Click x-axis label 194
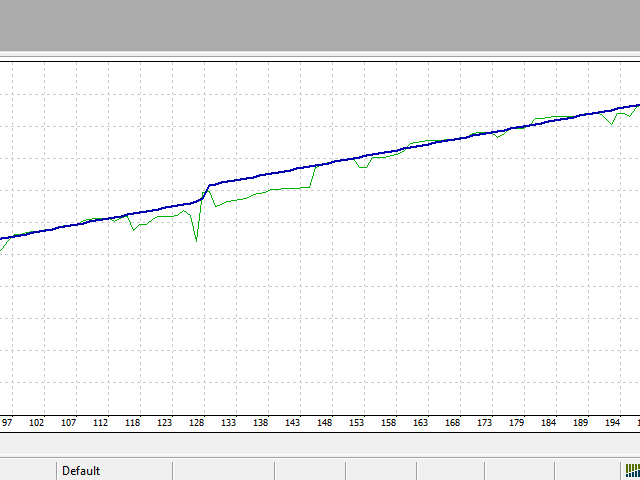 pos(613,423)
